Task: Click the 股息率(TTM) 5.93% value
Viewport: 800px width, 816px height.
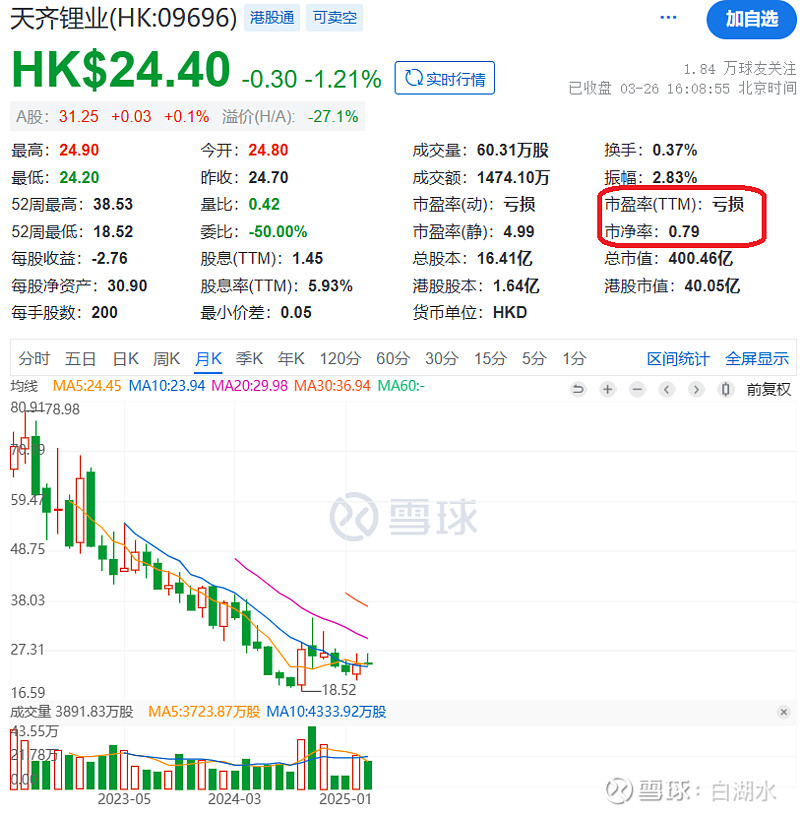Action: point(330,286)
